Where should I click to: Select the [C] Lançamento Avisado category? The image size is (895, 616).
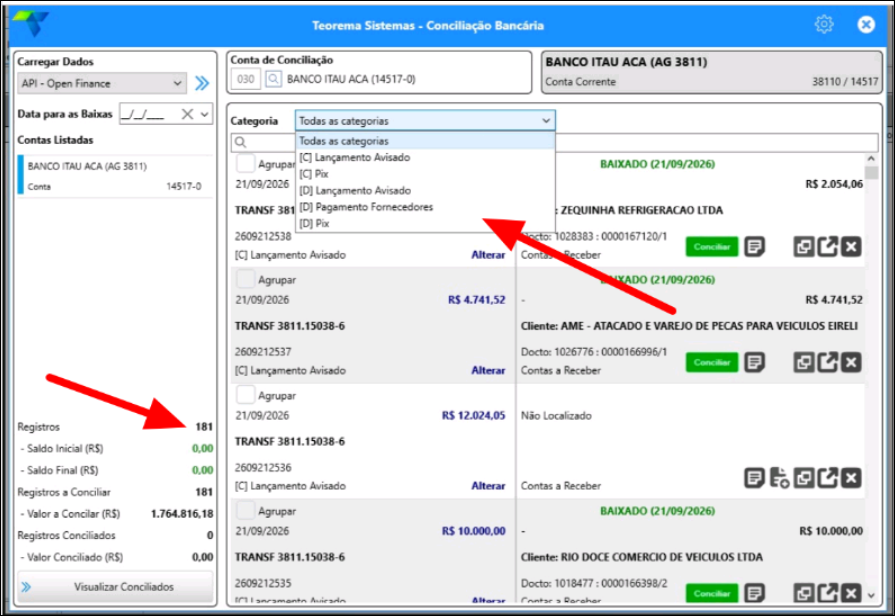425,158
